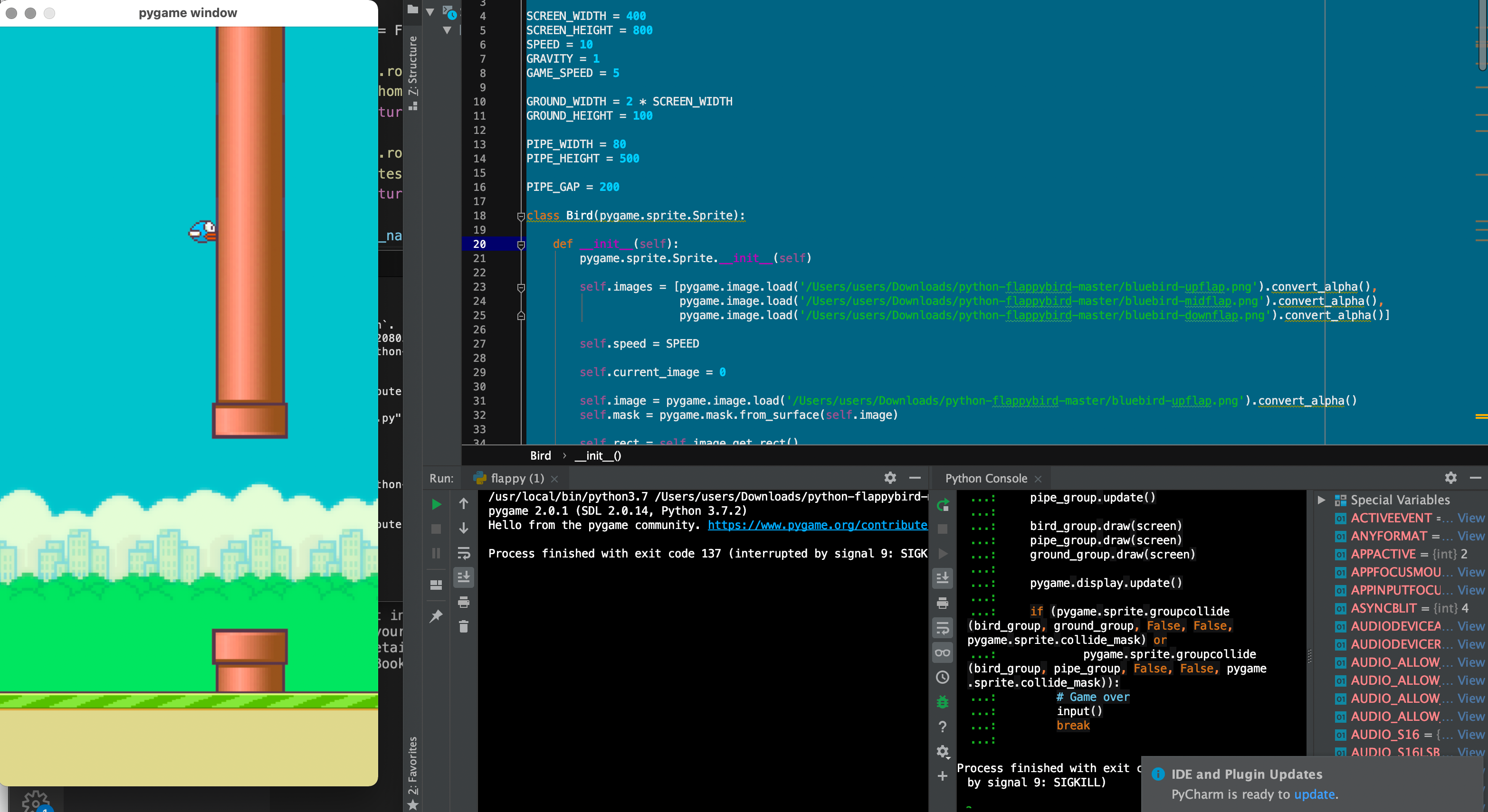Open command history clock icon in console
This screenshot has width=1488, height=812.
coord(942,677)
